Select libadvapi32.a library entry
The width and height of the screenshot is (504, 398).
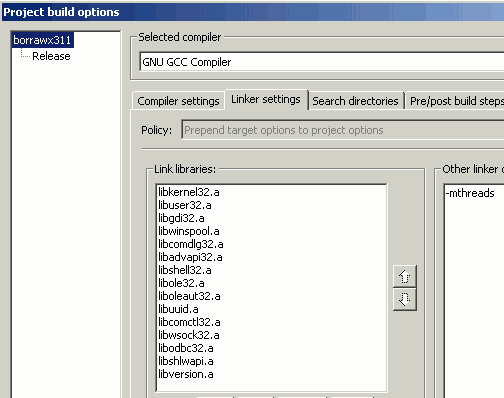coord(190,257)
